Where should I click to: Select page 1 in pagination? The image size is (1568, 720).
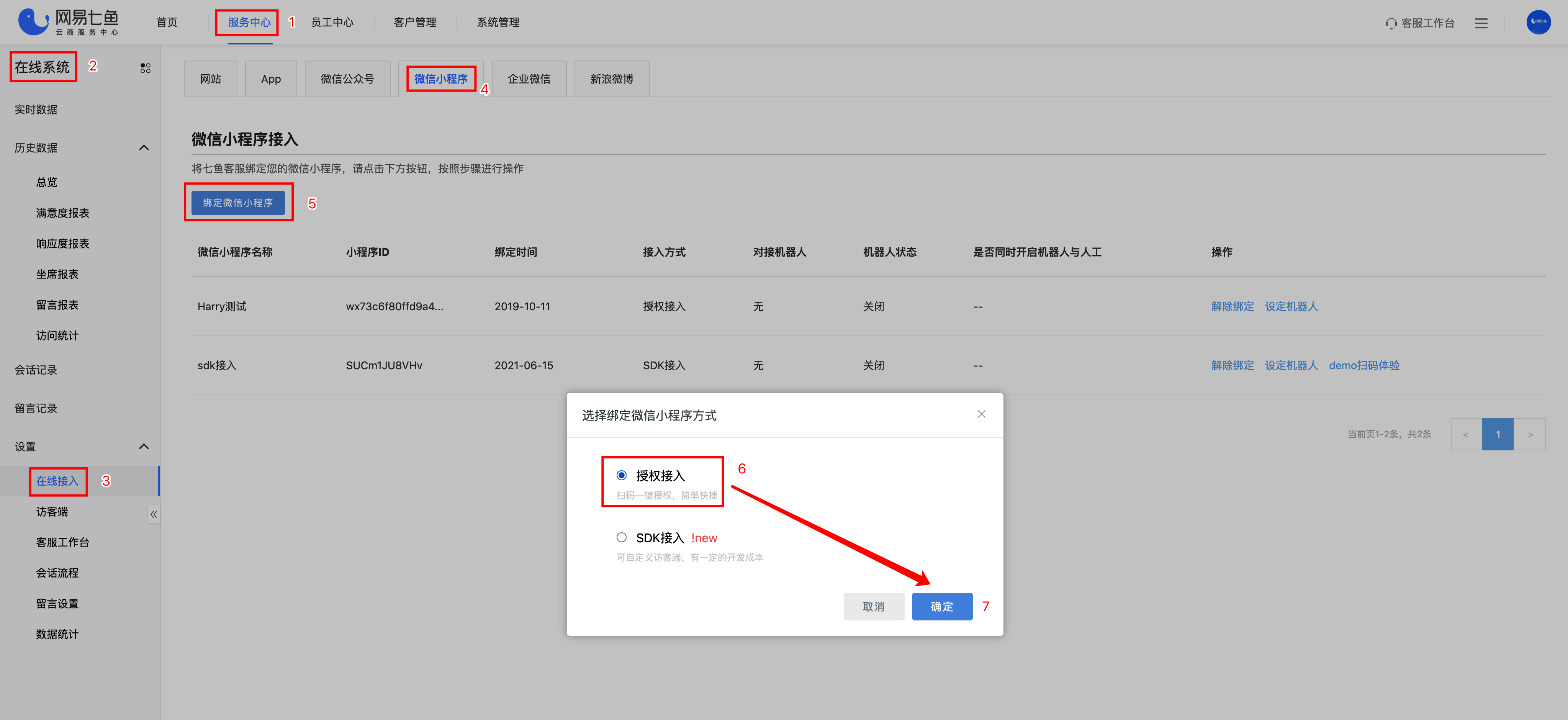pyautogui.click(x=1498, y=435)
